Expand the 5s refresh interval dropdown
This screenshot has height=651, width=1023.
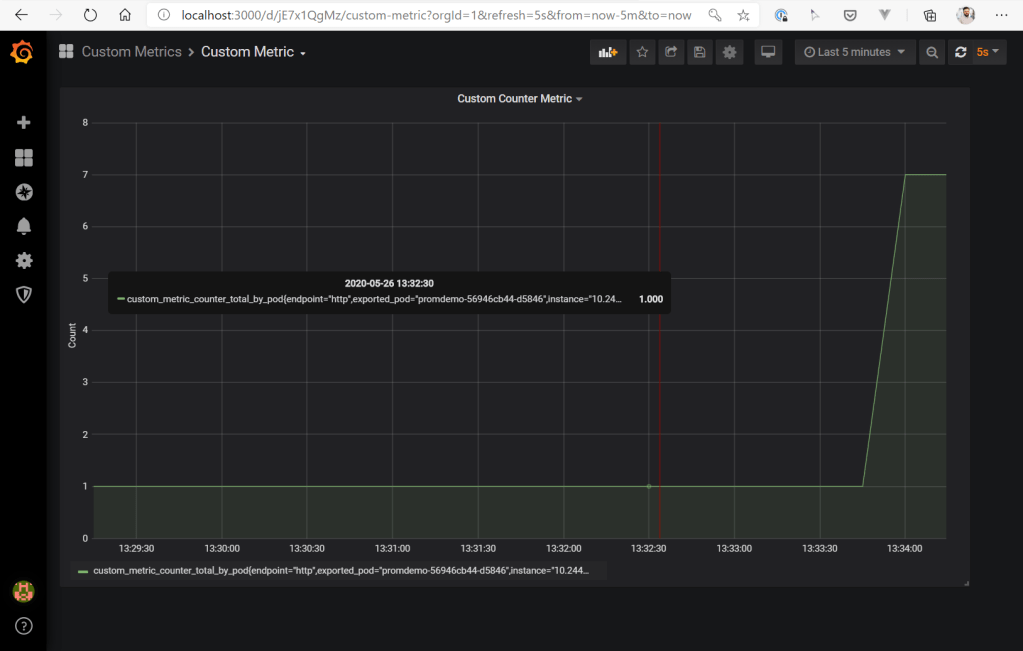tap(989, 52)
